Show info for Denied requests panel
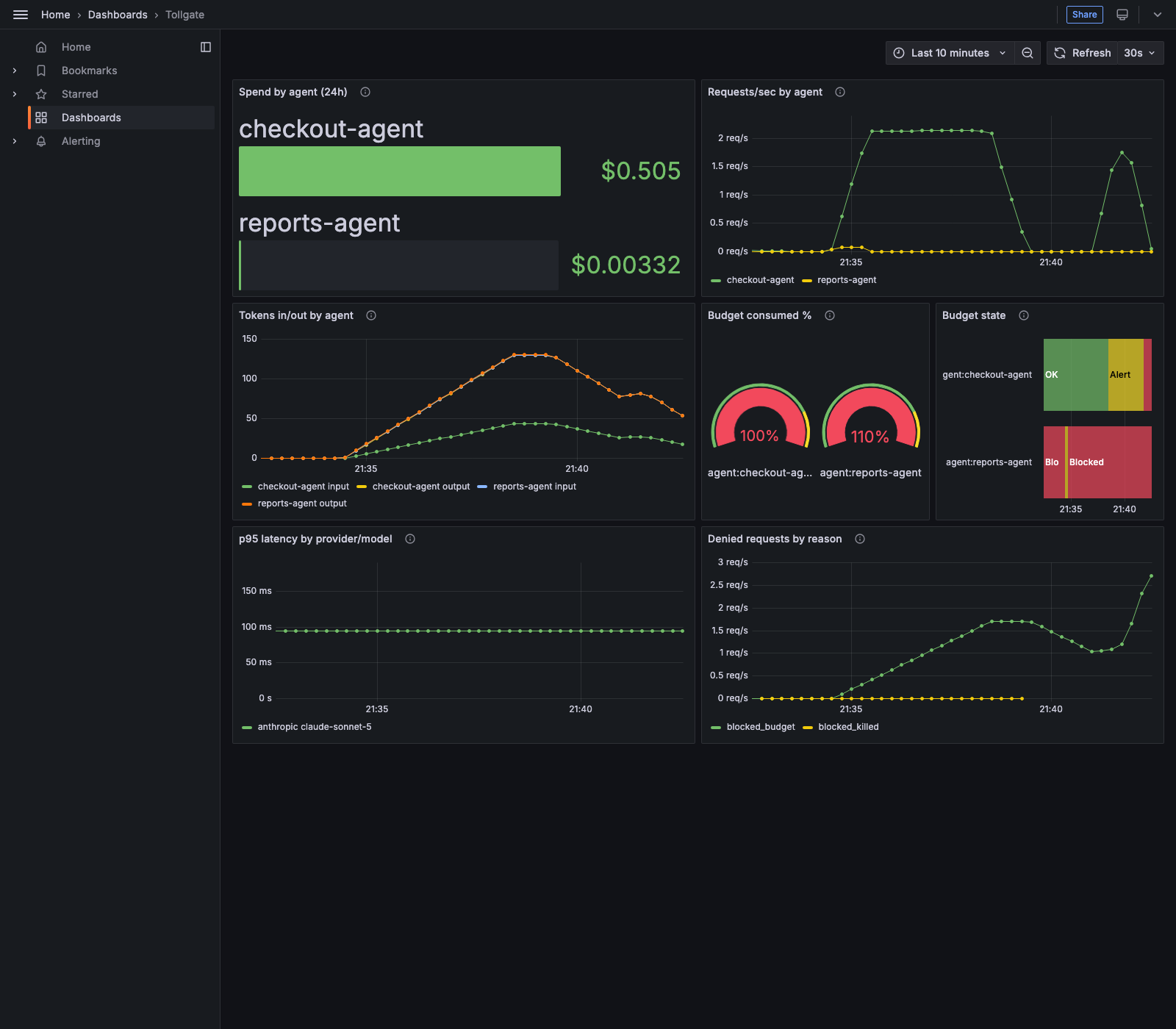 [860, 539]
